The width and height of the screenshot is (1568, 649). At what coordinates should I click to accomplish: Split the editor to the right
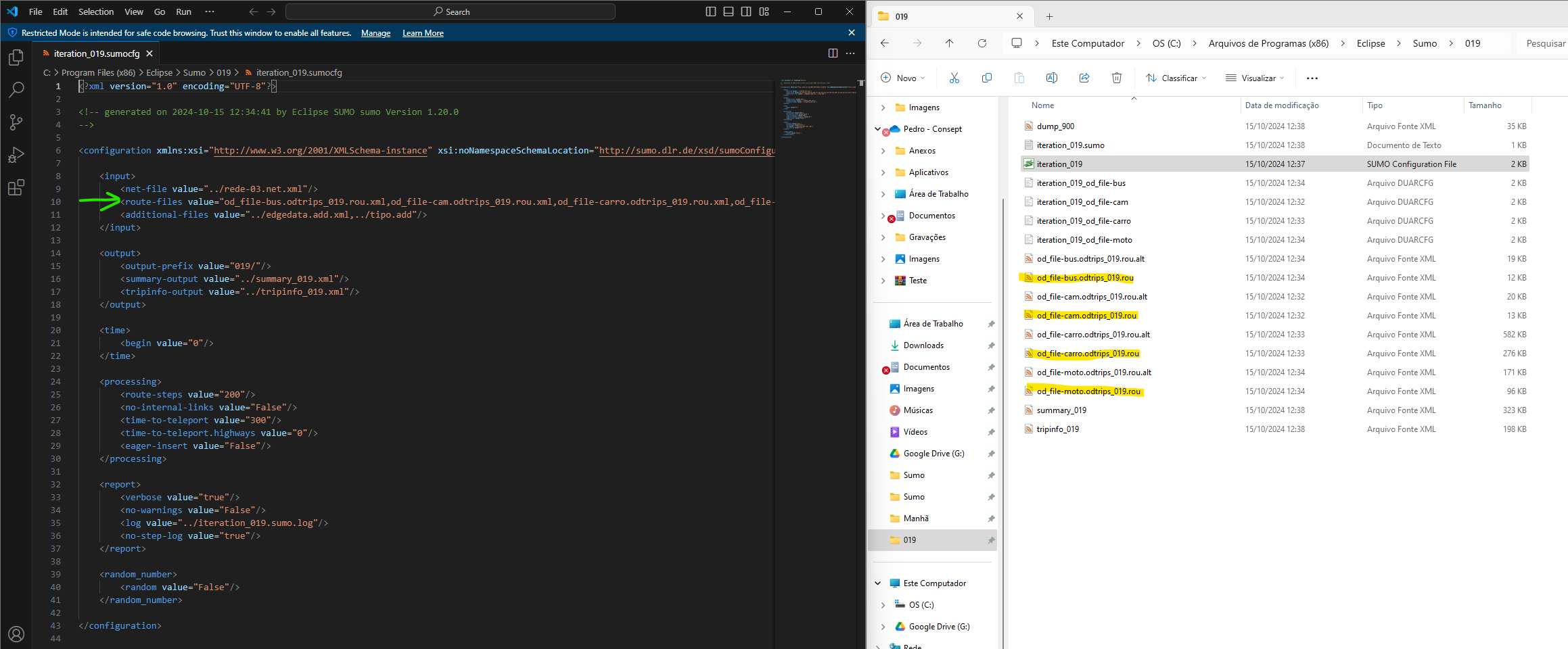[x=833, y=53]
